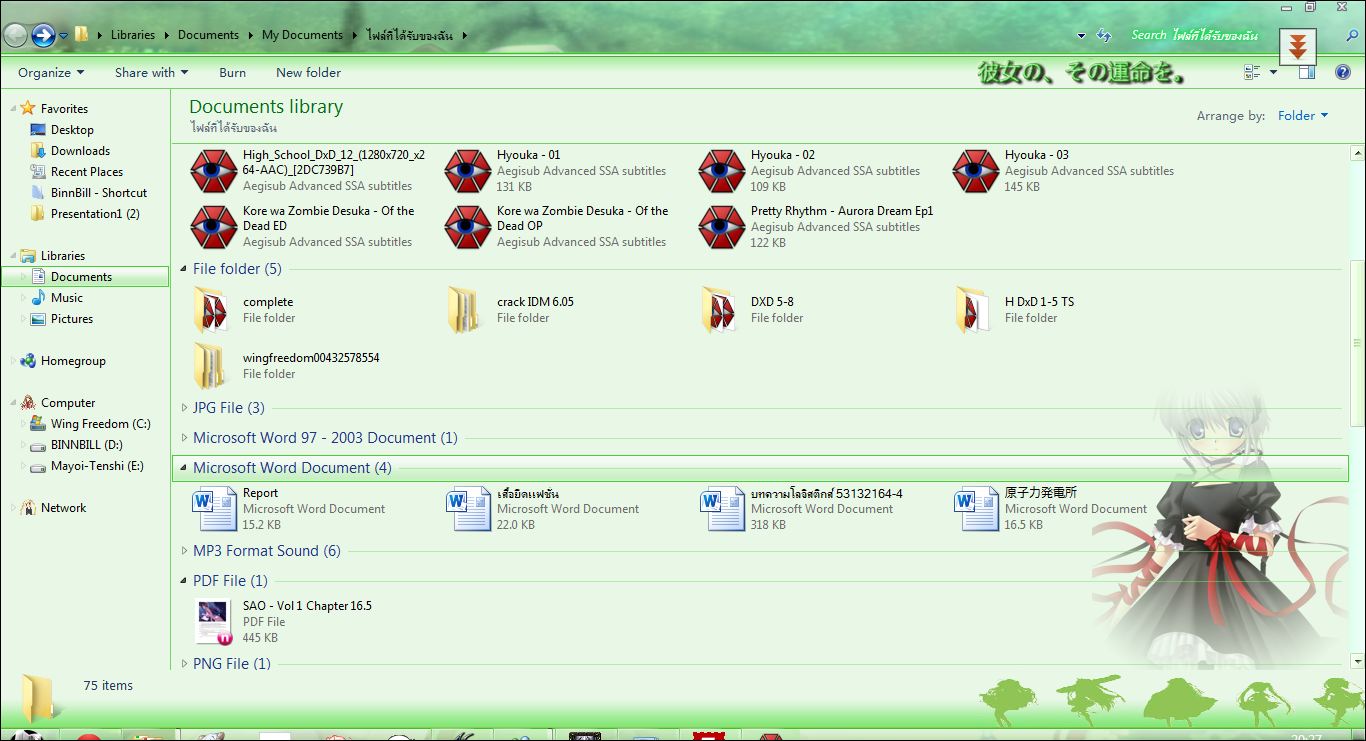The height and width of the screenshot is (741, 1366).
Task: Click the file list scrollbar down arrow
Action: (x=1357, y=661)
